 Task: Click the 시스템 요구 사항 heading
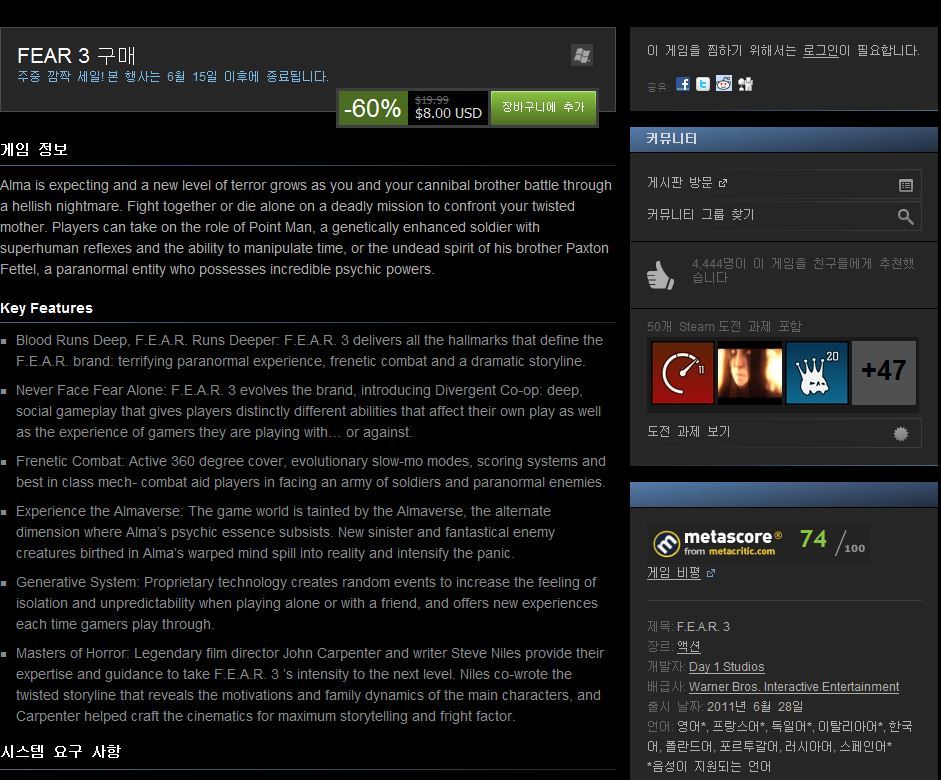coord(60,752)
